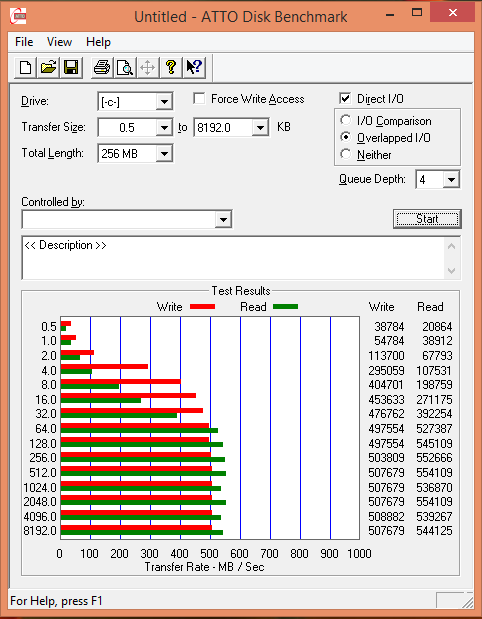Open the View menu

pyautogui.click(x=59, y=42)
